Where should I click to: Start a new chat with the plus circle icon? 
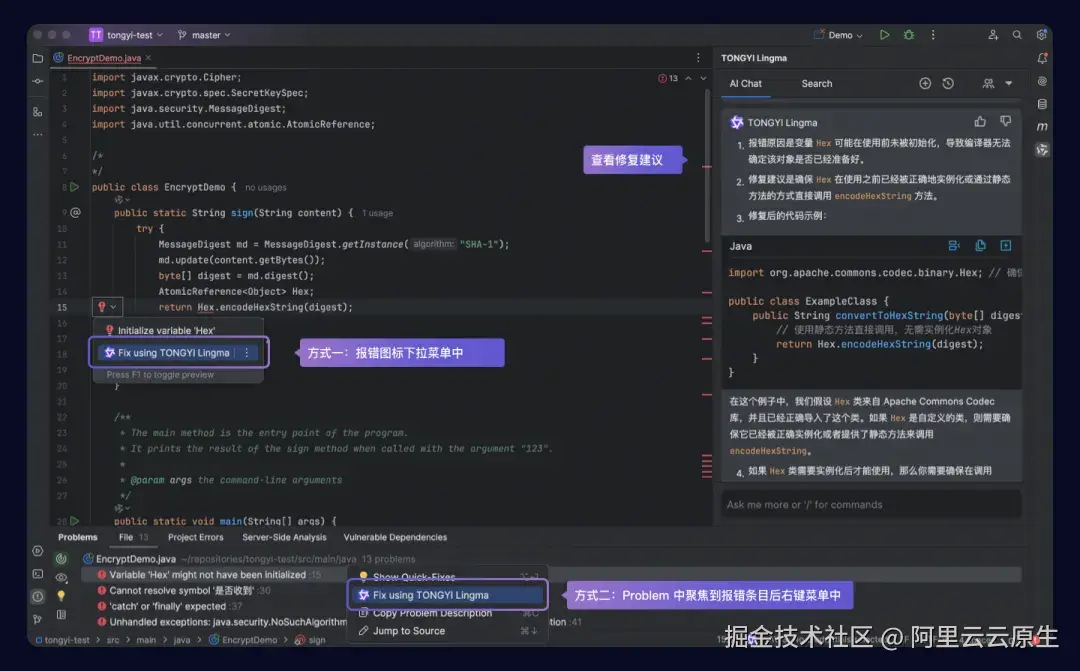pyautogui.click(x=925, y=83)
